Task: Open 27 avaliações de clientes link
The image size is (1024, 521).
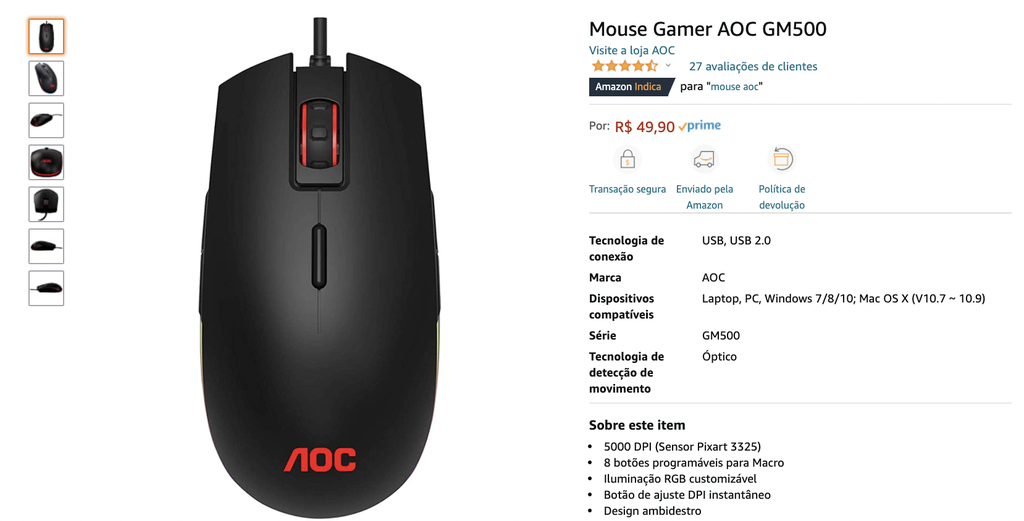Action: point(753,66)
